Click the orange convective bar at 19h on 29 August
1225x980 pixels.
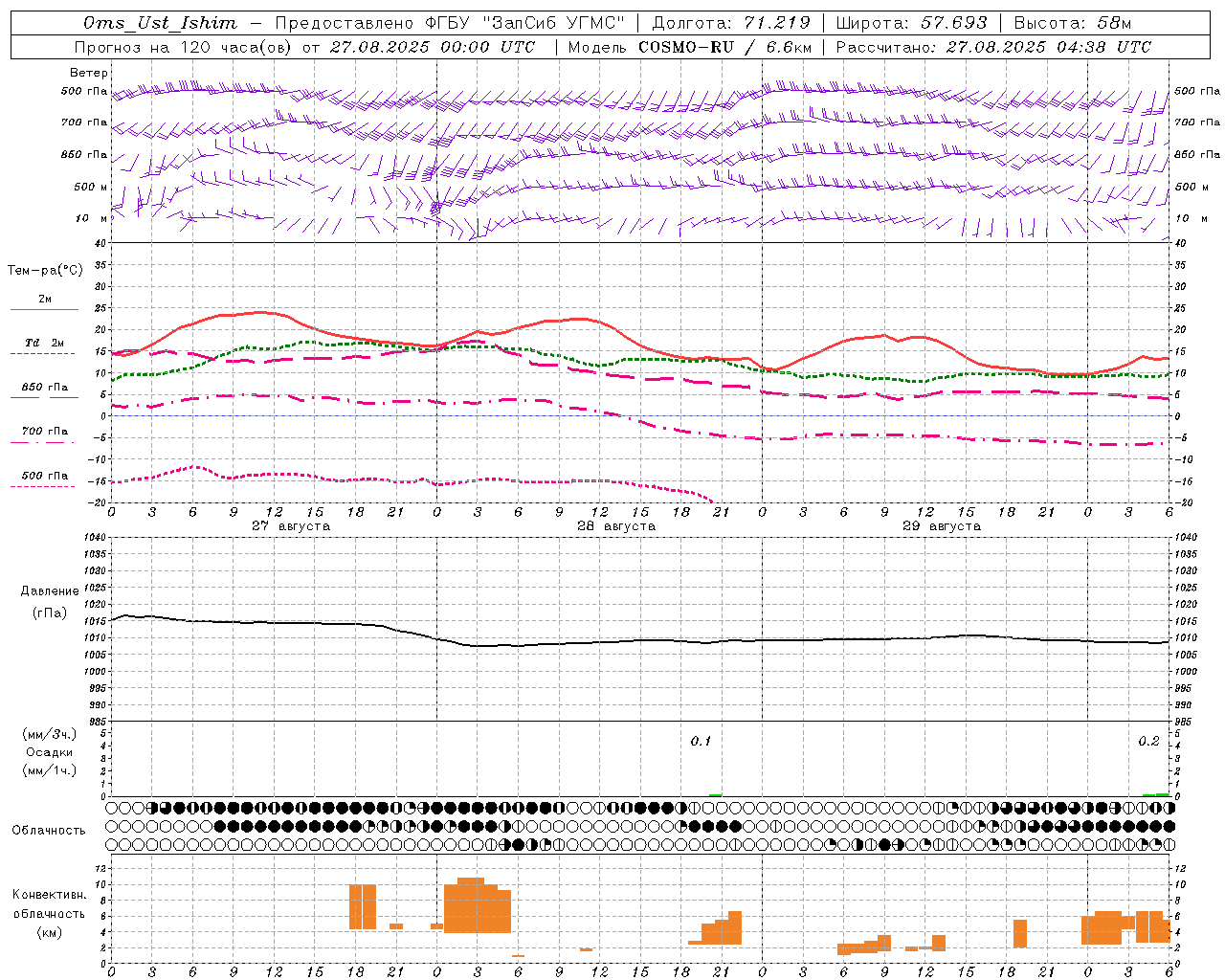(1020, 933)
